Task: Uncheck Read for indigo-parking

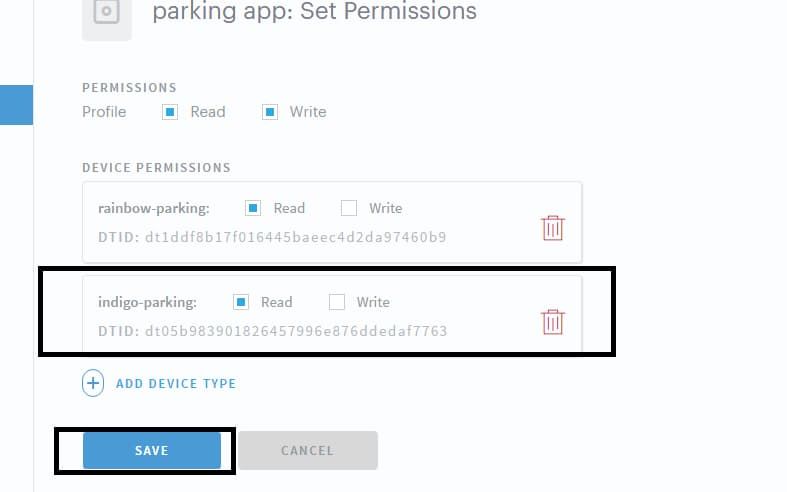Action: click(241, 302)
